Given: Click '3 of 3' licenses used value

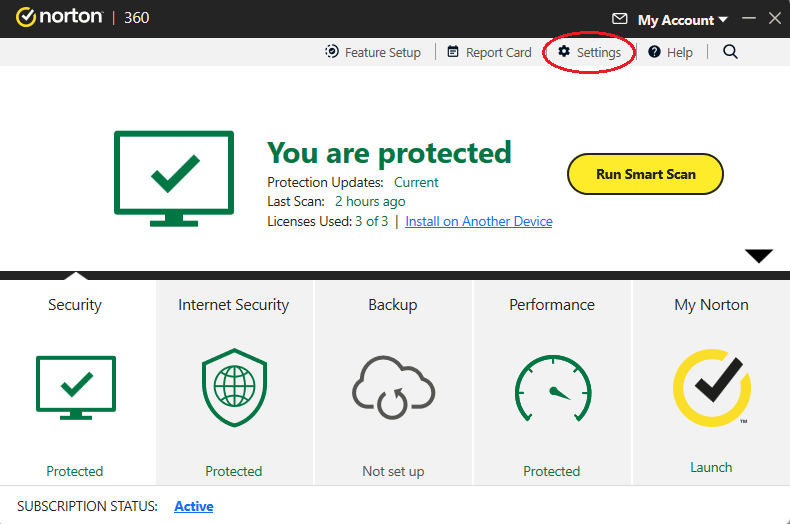Looking at the screenshot, I should [x=372, y=221].
